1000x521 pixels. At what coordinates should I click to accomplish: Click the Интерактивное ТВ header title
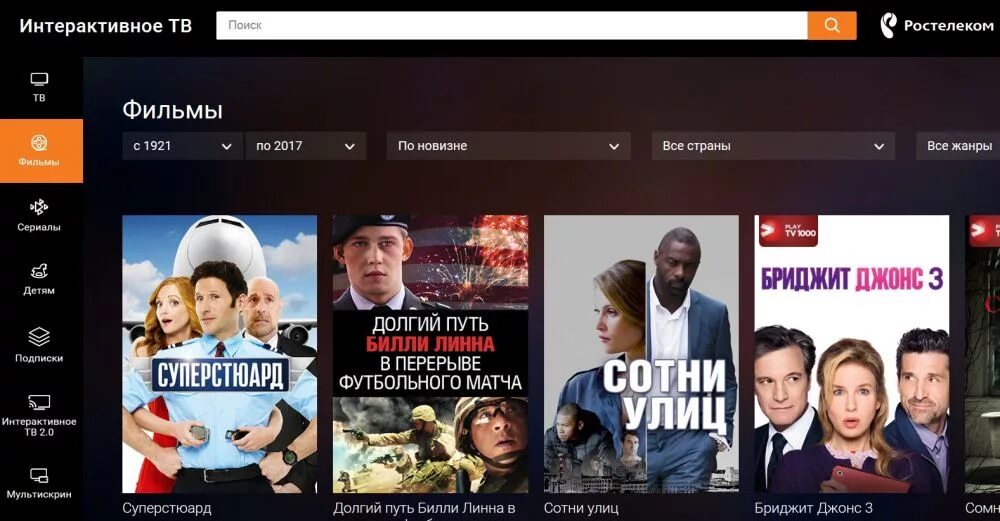[x=106, y=26]
